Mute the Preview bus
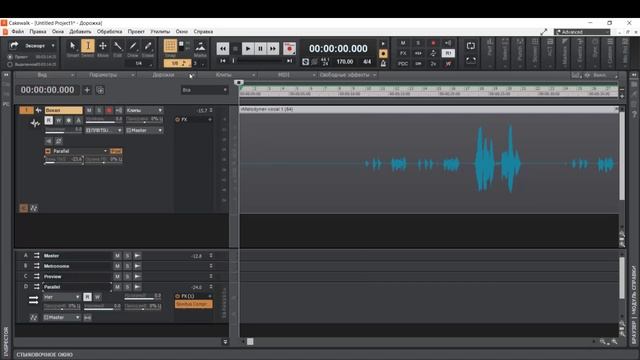 [117, 276]
